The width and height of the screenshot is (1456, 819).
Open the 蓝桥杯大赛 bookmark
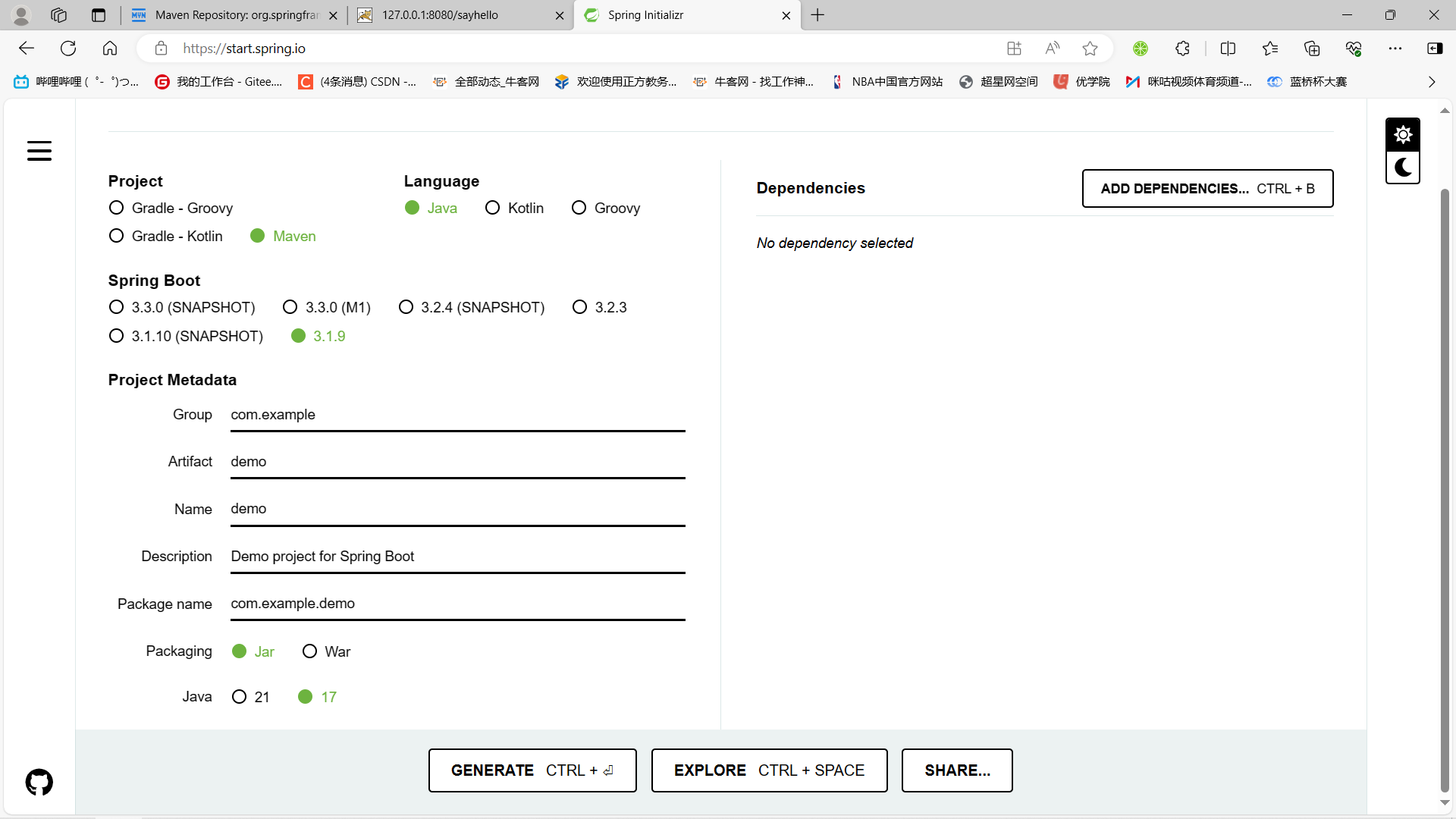click(x=1307, y=82)
